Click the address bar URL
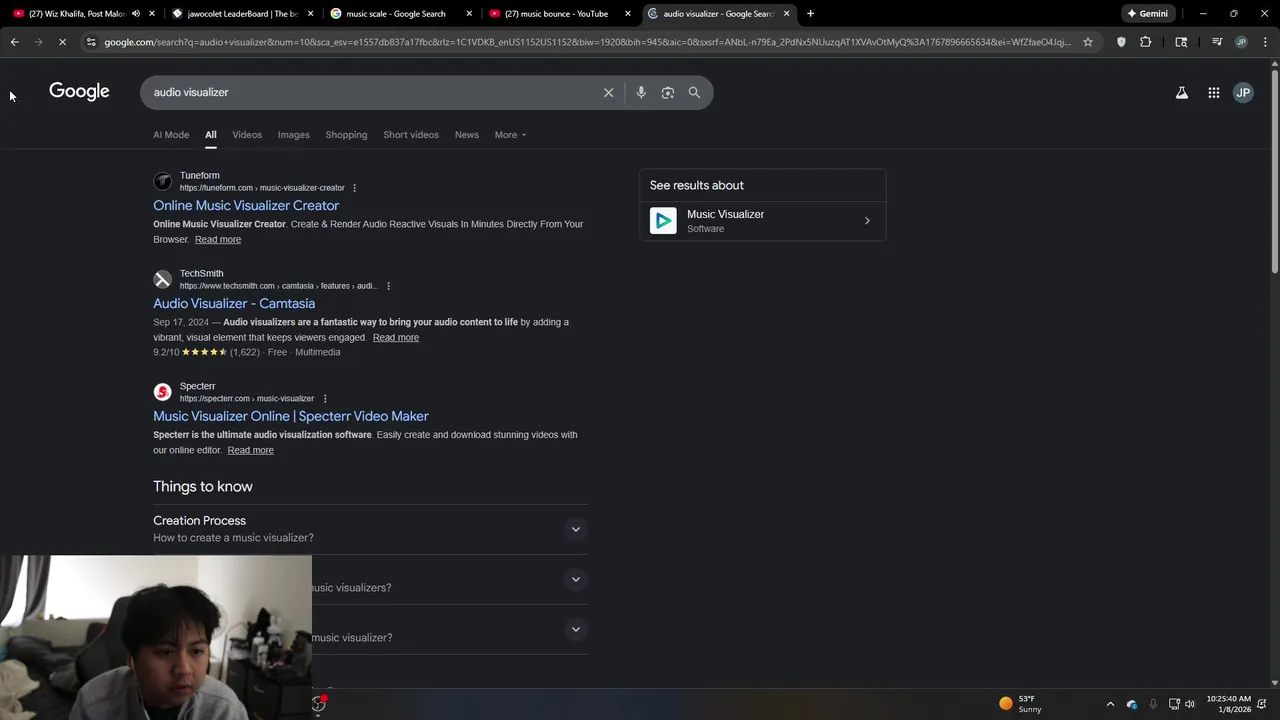The width and height of the screenshot is (1280, 720). click(x=587, y=42)
